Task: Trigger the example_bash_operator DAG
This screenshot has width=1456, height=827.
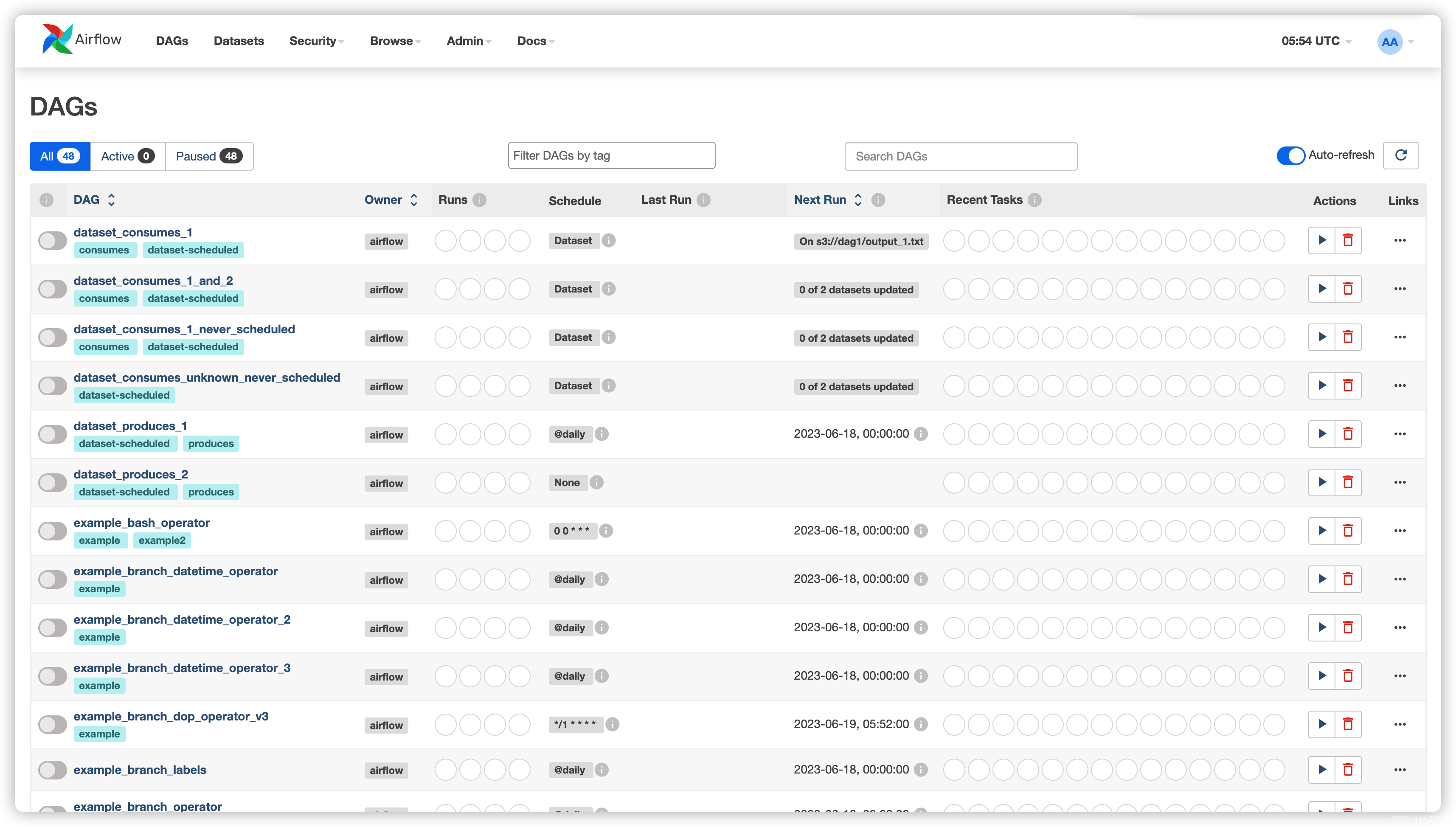Action: click(1321, 531)
